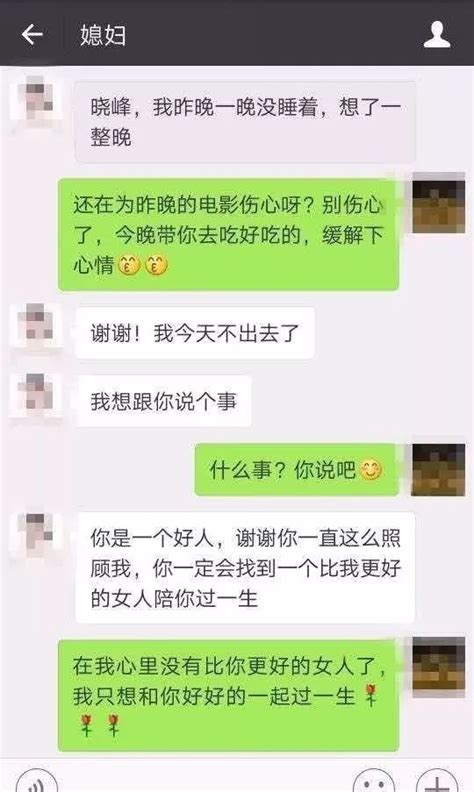Open the contact profile icon
The height and width of the screenshot is (792, 474).
(x=437, y=34)
